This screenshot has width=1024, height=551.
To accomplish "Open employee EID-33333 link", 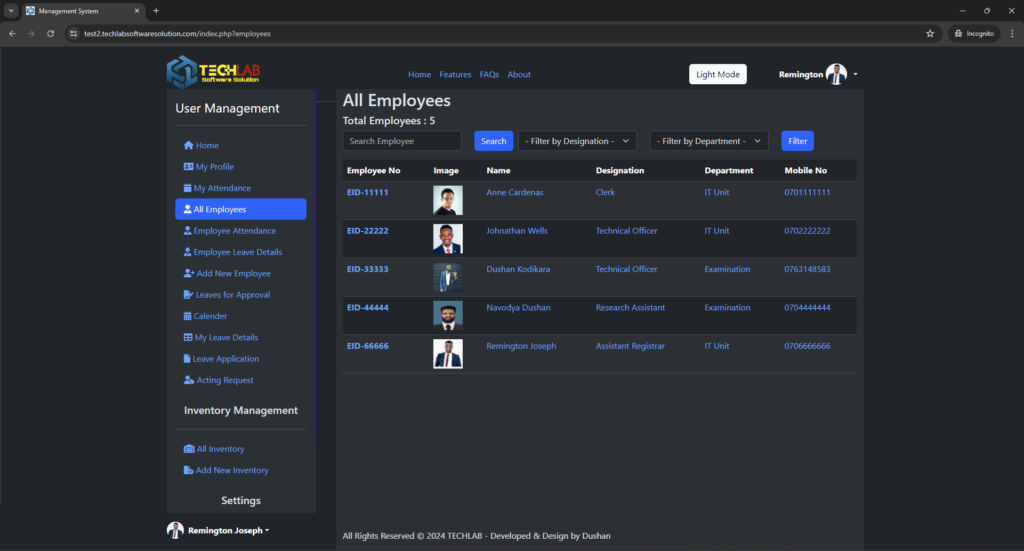I will (368, 269).
